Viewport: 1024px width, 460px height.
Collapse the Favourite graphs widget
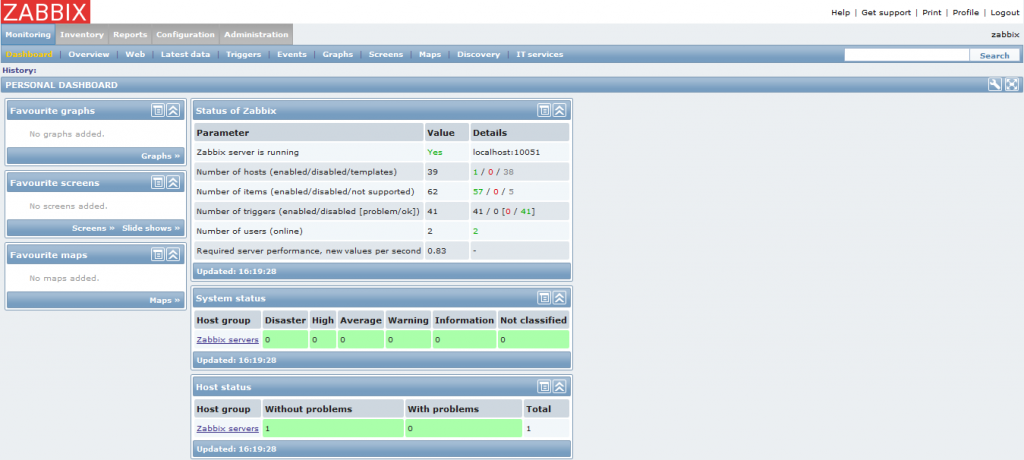point(173,110)
